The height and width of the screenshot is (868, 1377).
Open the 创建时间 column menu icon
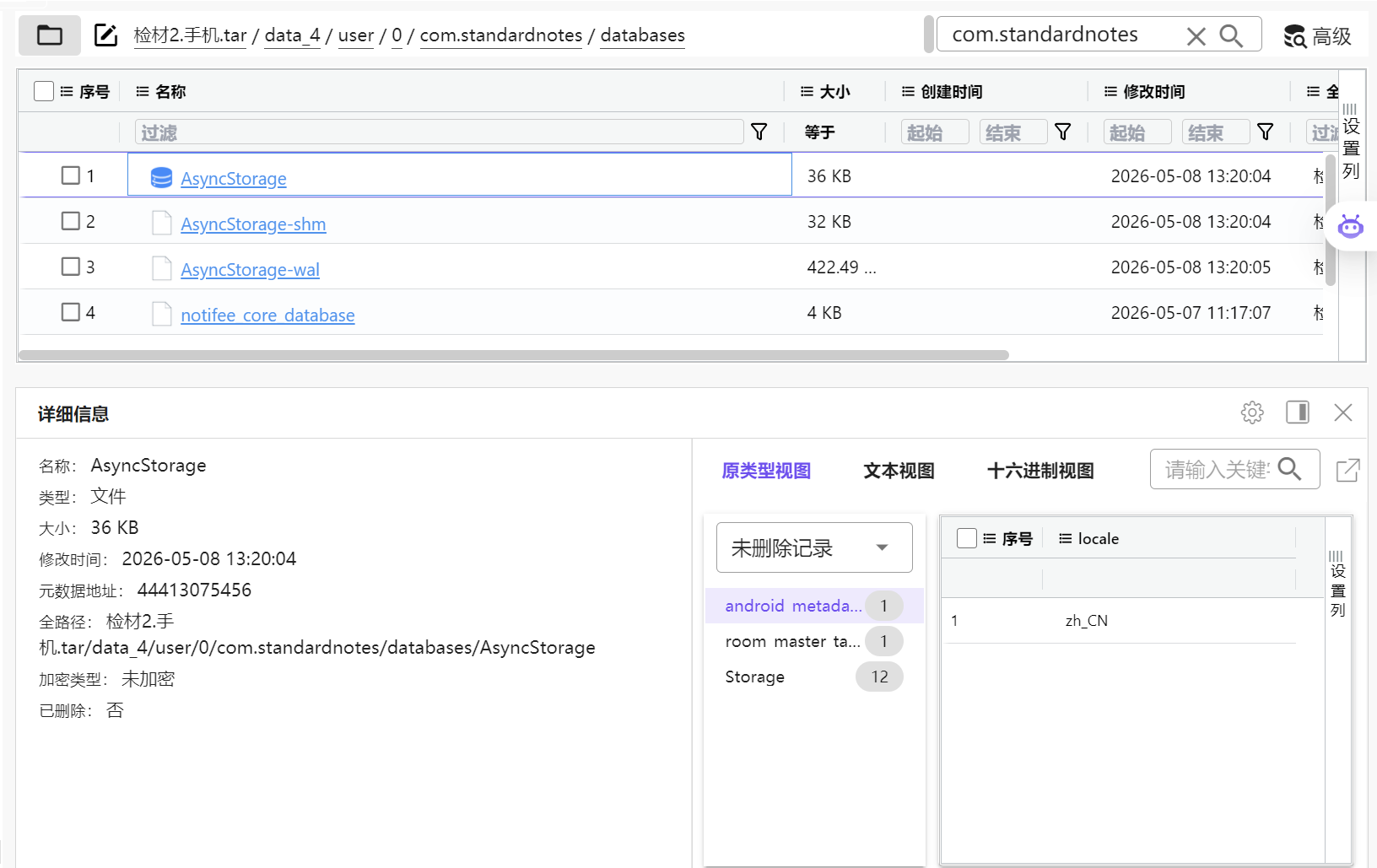(x=909, y=91)
